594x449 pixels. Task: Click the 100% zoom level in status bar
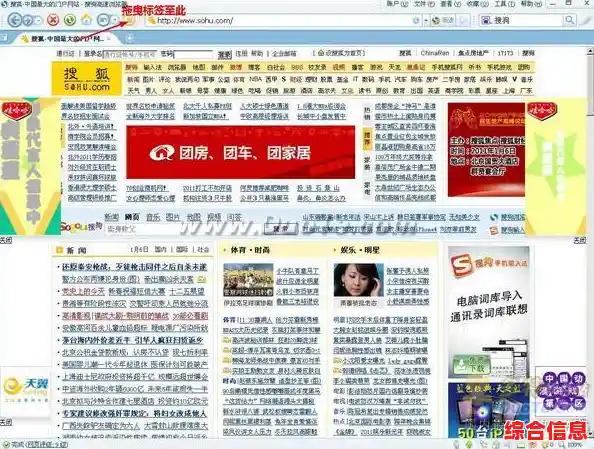click(x=575, y=444)
